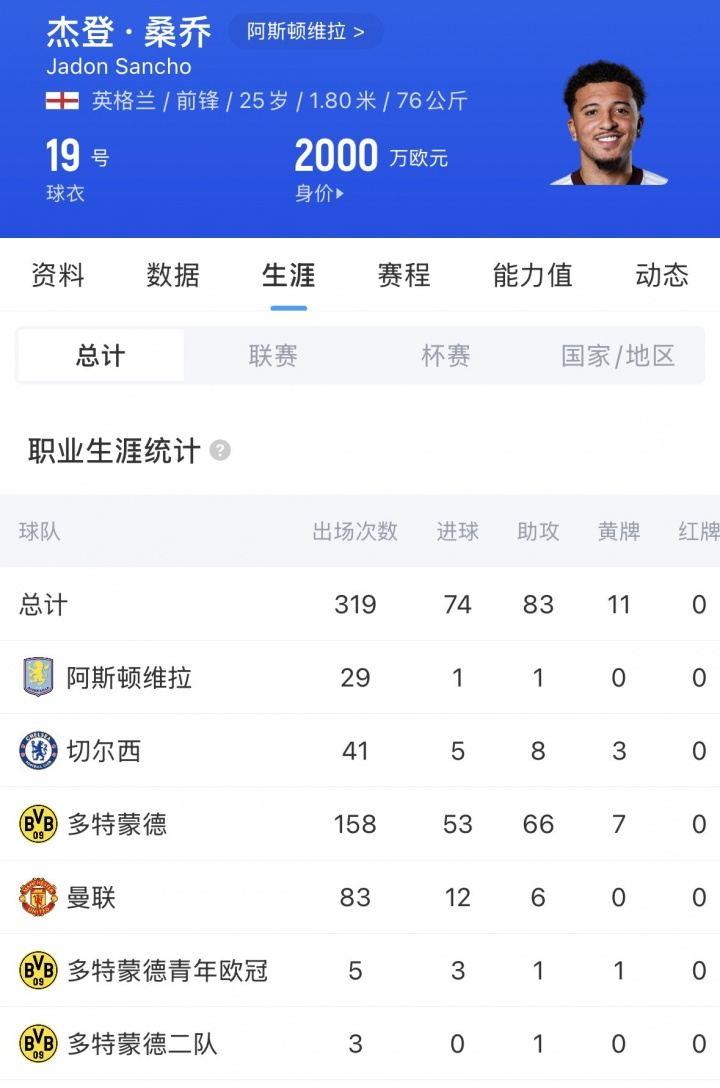
Task: Click the Dortmund crest beside 多特蒙德二队
Action: [38, 1044]
